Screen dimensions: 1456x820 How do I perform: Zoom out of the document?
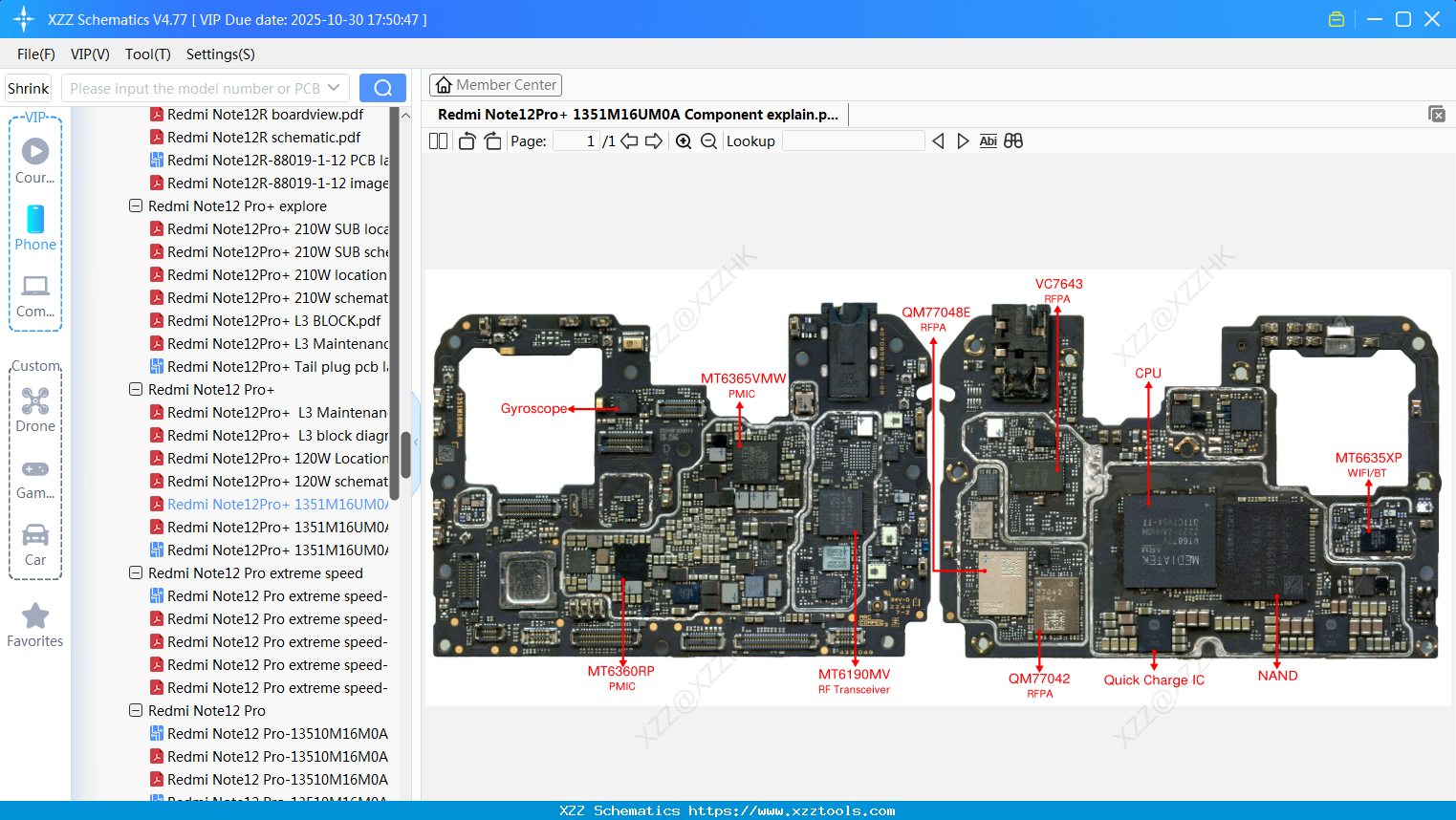pyautogui.click(x=708, y=141)
